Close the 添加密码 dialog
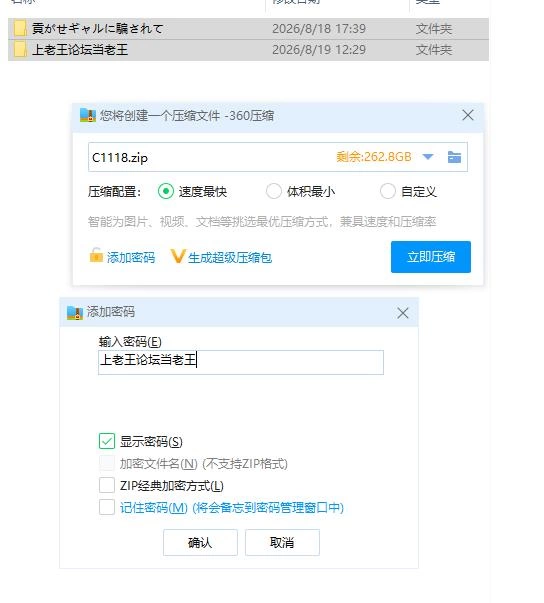The height and width of the screenshot is (603, 544). point(403,313)
